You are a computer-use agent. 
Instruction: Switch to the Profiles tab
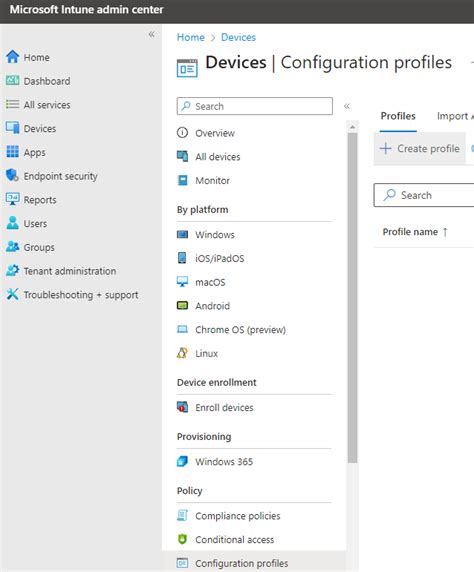398,116
